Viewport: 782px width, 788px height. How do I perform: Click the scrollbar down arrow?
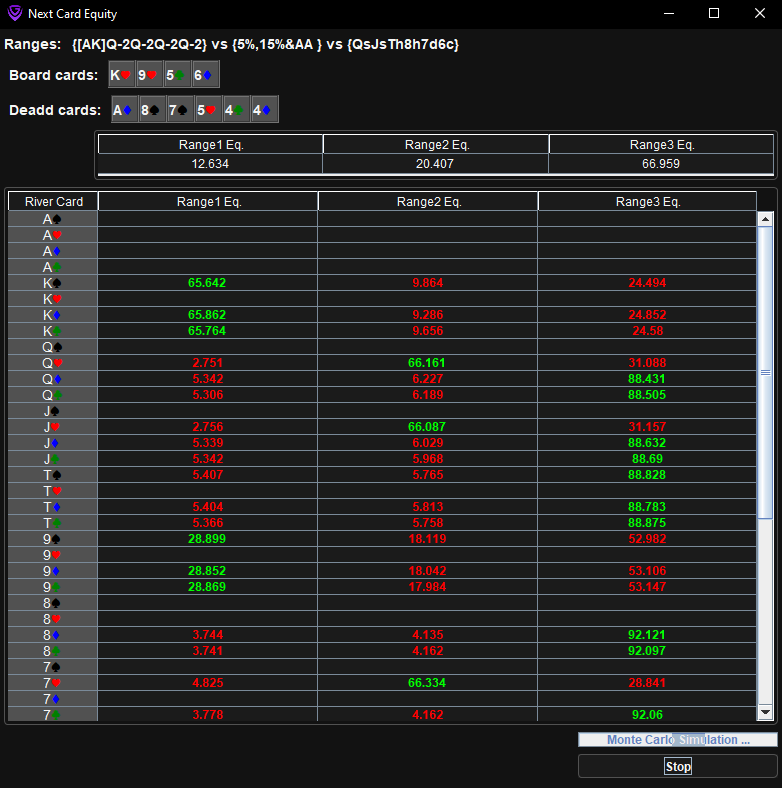765,712
